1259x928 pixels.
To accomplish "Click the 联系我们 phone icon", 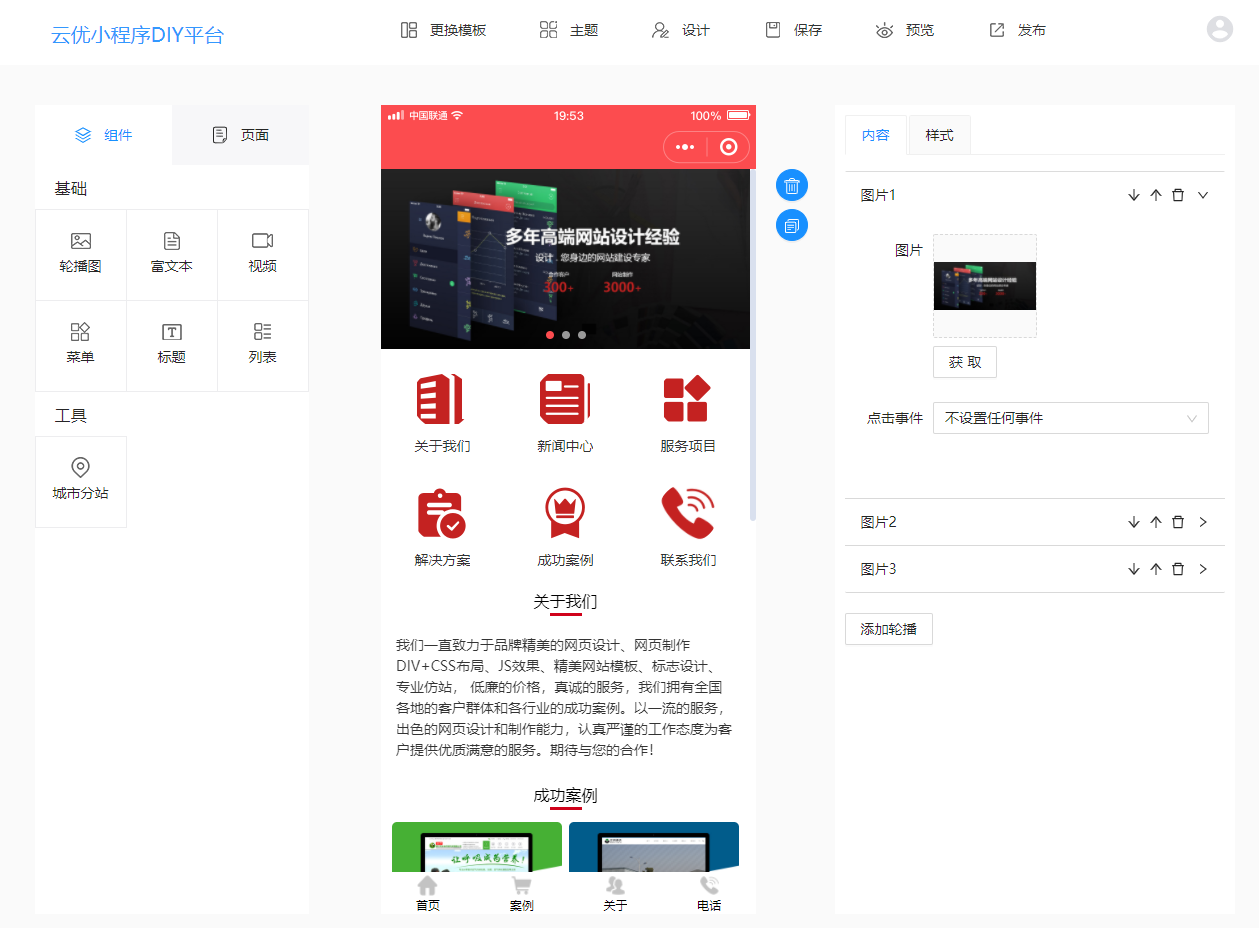I will coord(688,514).
